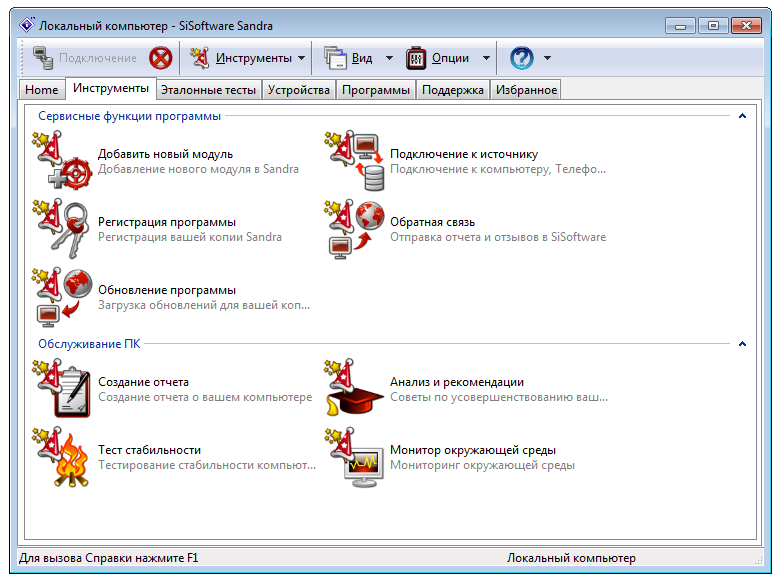Click the Обновление программы label
Screen dimensions: 779x584
[167, 290]
